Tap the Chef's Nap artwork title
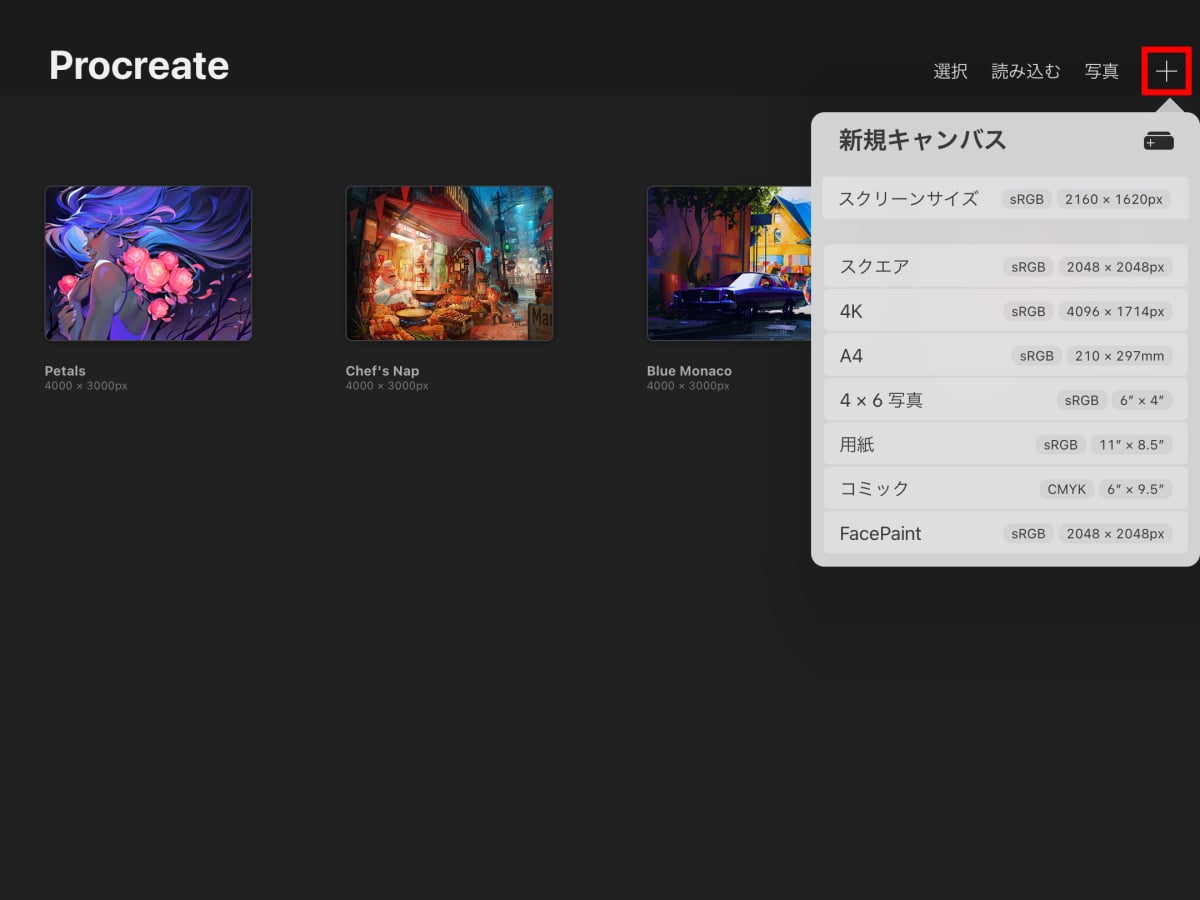 coord(382,371)
